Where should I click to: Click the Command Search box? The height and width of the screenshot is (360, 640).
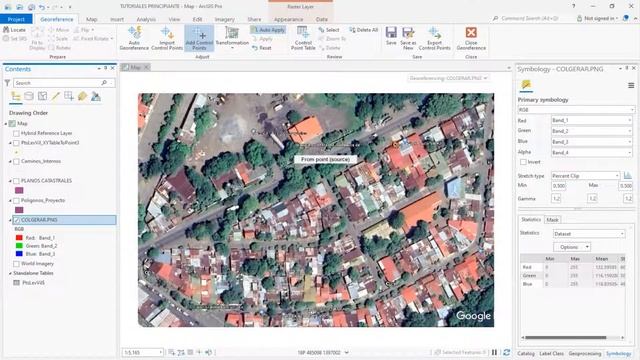[531, 18]
